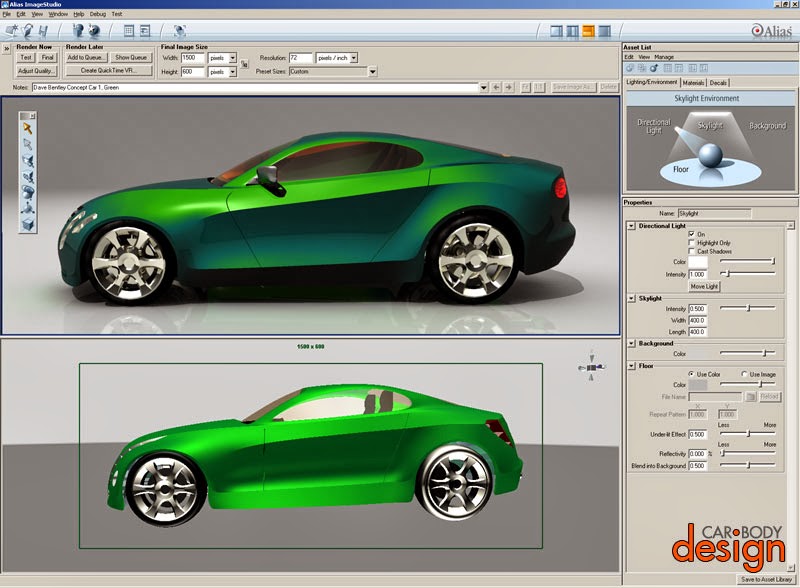Screen dimensions: 800x588
Task: Click the panel layout icon beside the grid icon
Action: click(x=145, y=31)
